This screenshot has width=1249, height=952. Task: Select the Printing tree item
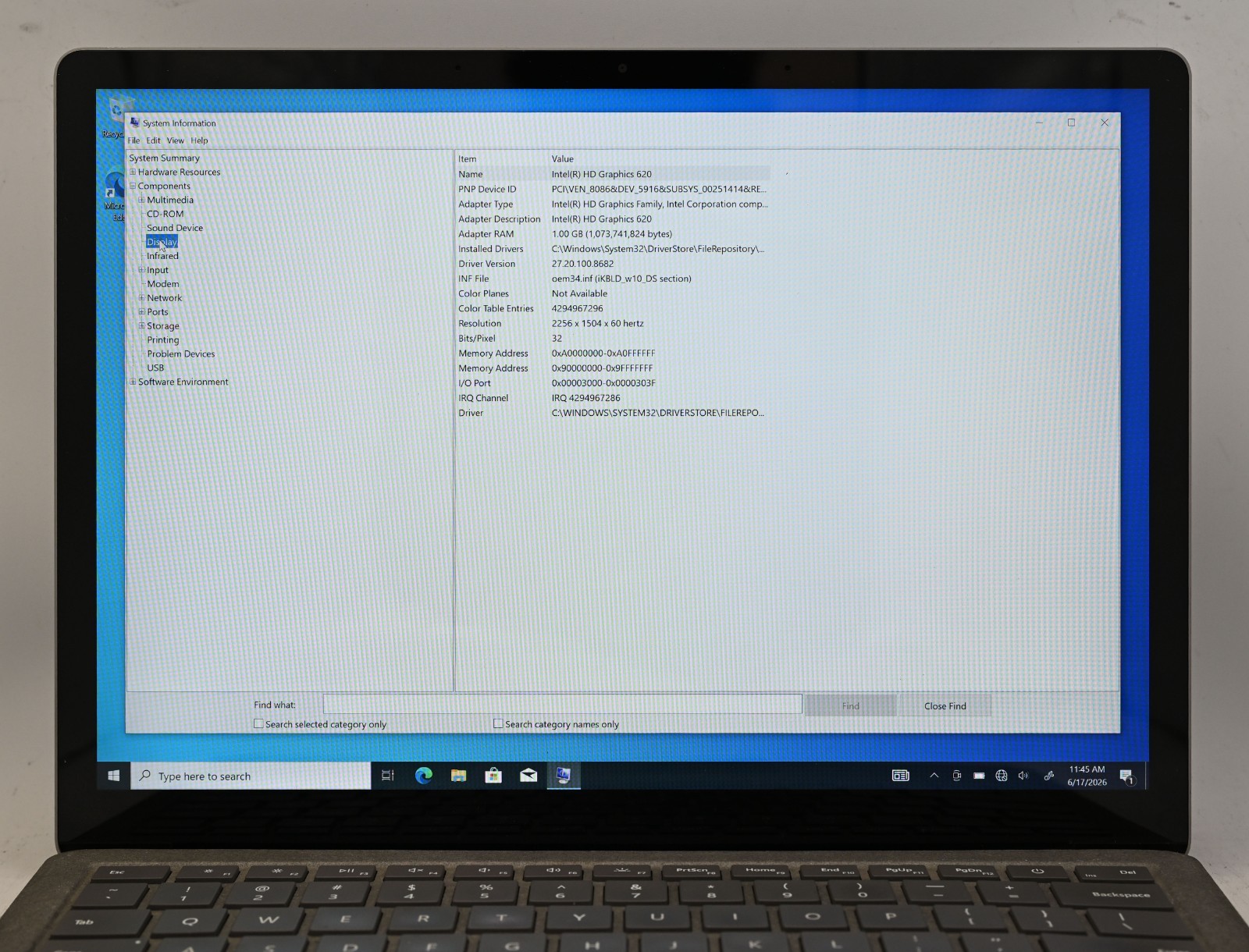click(x=163, y=340)
